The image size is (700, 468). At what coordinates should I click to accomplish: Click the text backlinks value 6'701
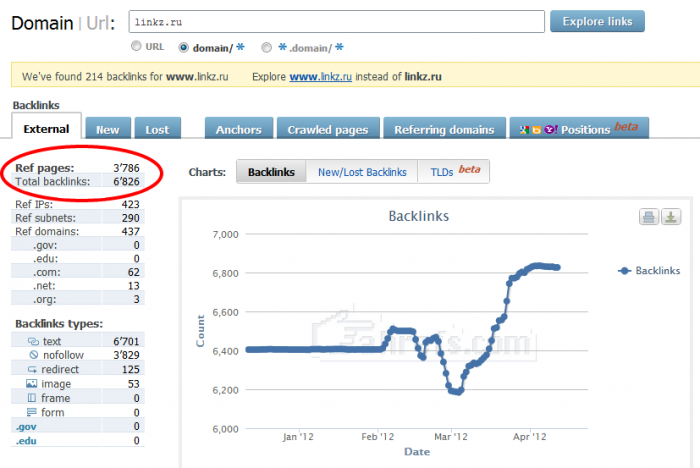coord(126,341)
